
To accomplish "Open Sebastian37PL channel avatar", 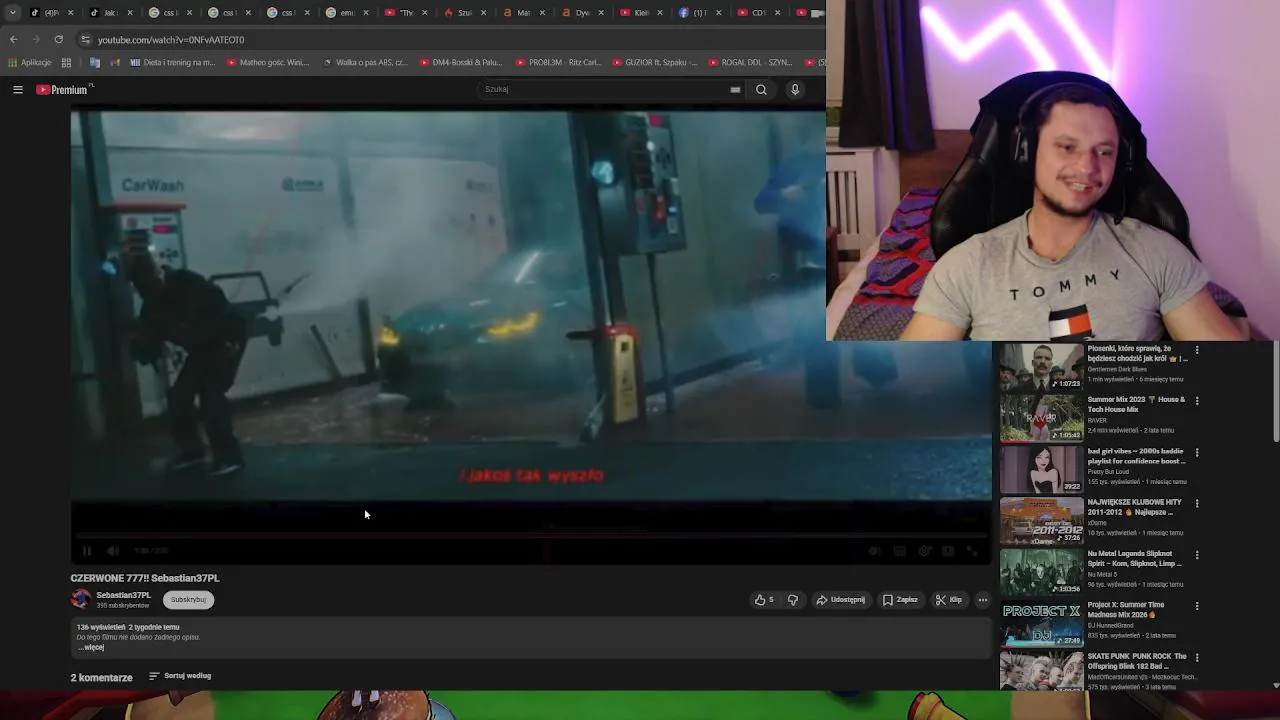I will coord(81,599).
